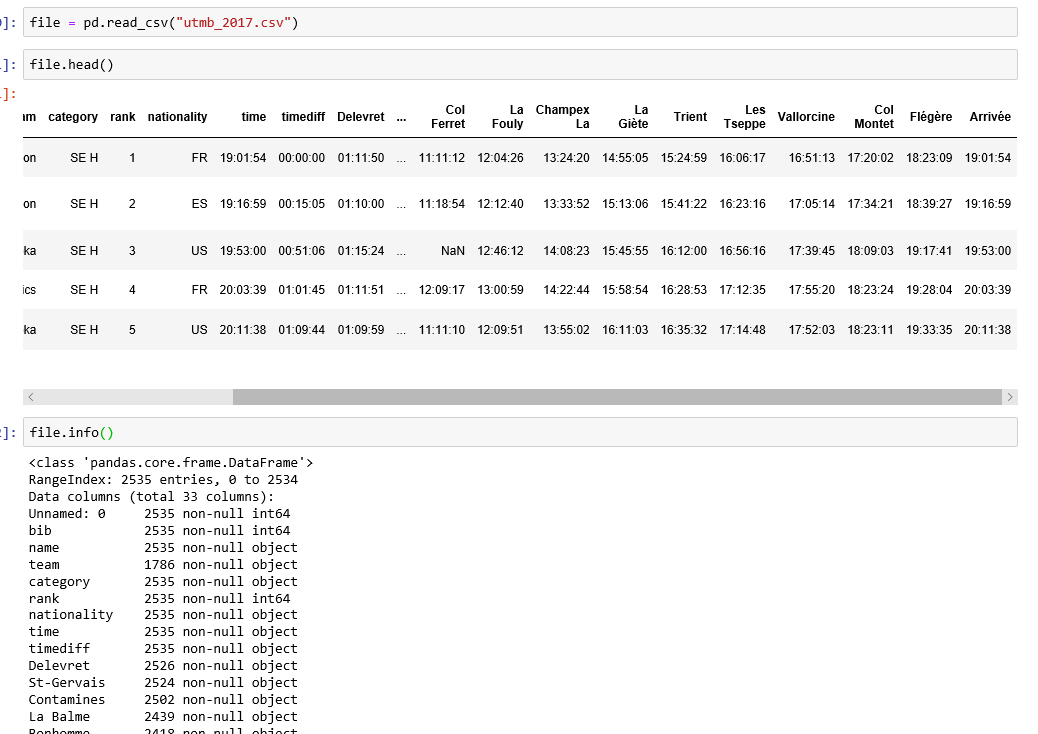The height and width of the screenshot is (734, 1038).
Task: Click the 'team' row with 1786 non-null
Action: 163,565
